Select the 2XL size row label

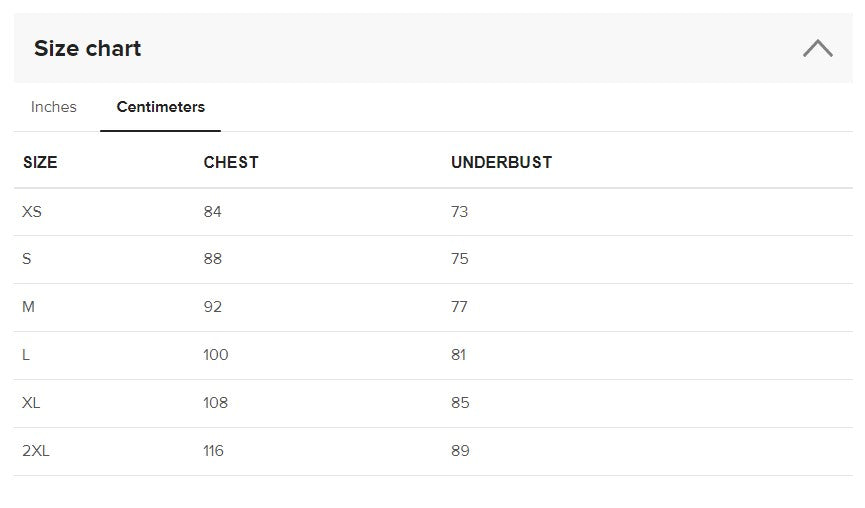[x=36, y=451]
